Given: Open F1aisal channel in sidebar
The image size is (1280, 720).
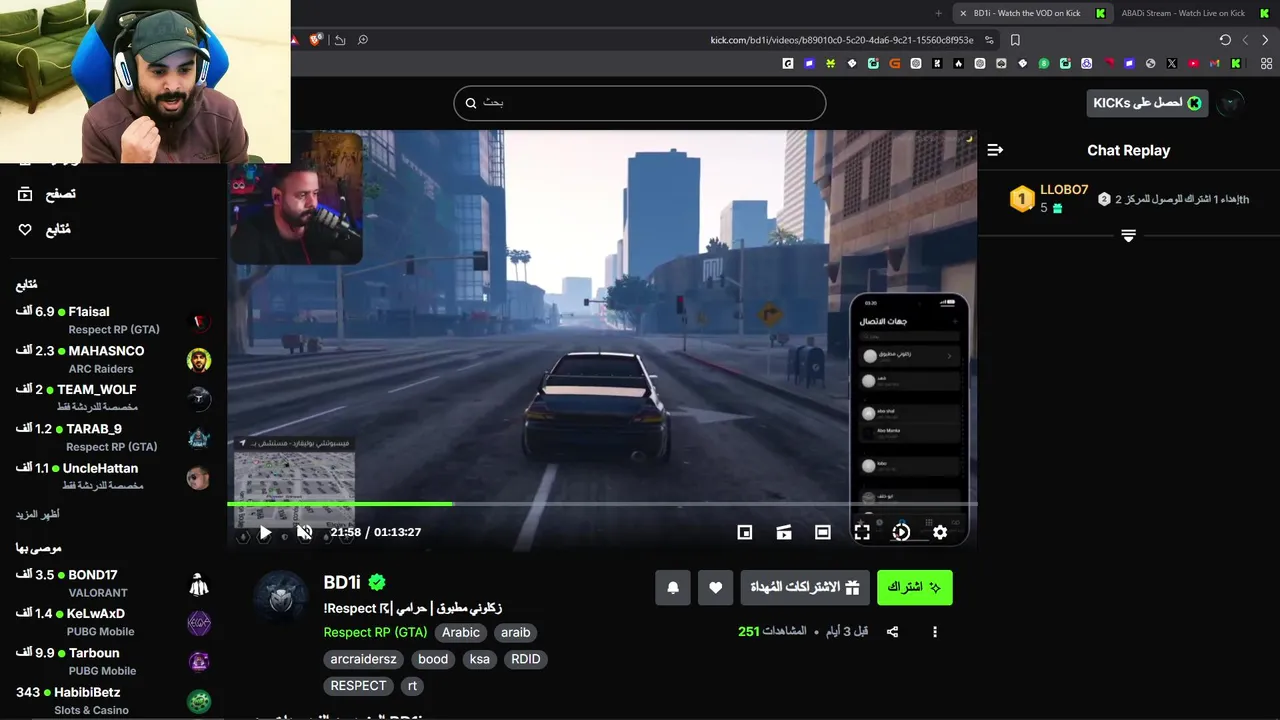Looking at the screenshot, I should pyautogui.click(x=113, y=320).
